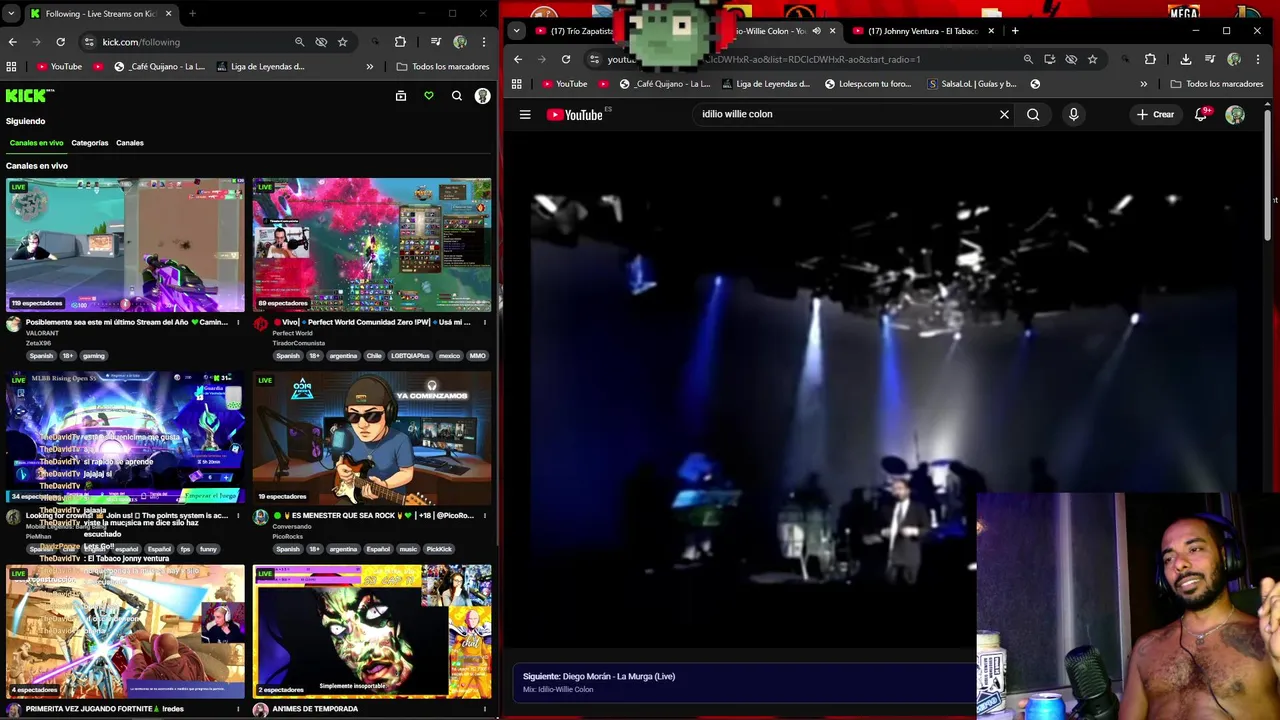Open the green heart following icon on Kick

429,96
